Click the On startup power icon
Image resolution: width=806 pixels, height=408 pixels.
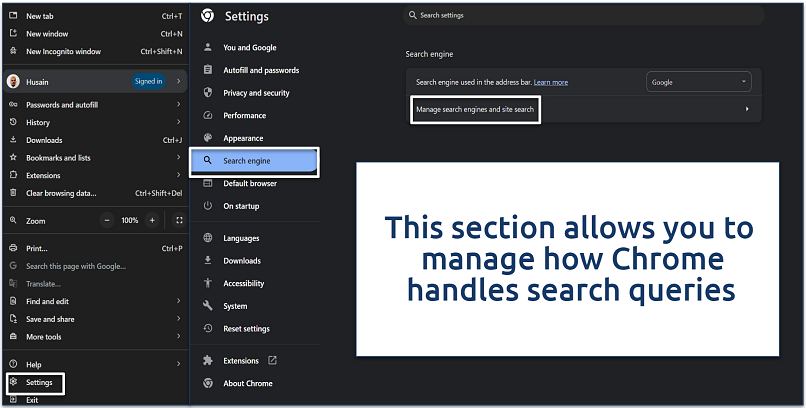(208, 205)
